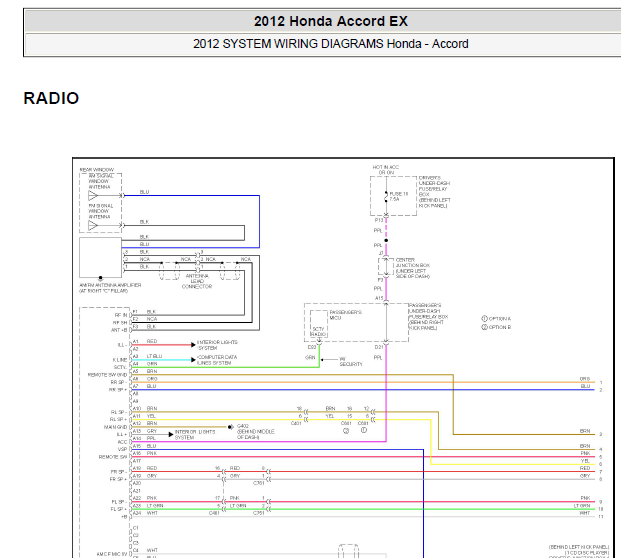Click the "MAIN GND" terminal label
The image size is (621, 558).
(x=116, y=427)
